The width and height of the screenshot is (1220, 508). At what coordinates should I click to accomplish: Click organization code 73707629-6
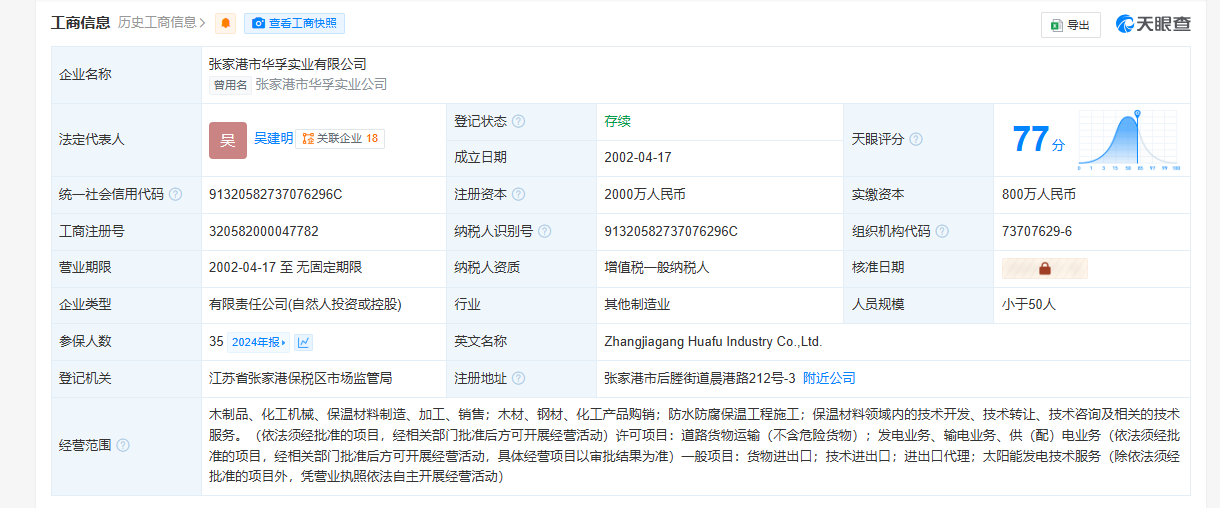click(x=1037, y=231)
